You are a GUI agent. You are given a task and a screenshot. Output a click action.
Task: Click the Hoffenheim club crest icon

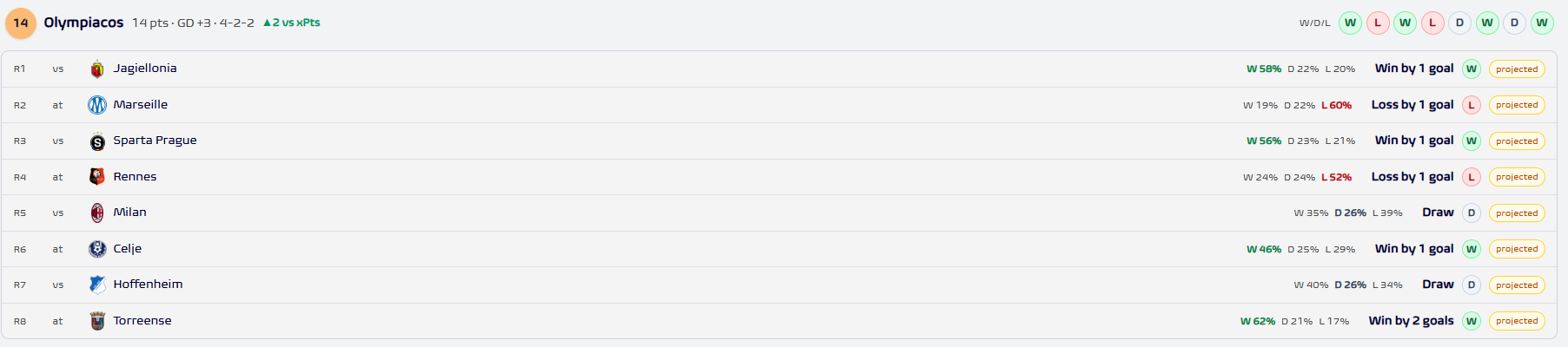(97, 285)
